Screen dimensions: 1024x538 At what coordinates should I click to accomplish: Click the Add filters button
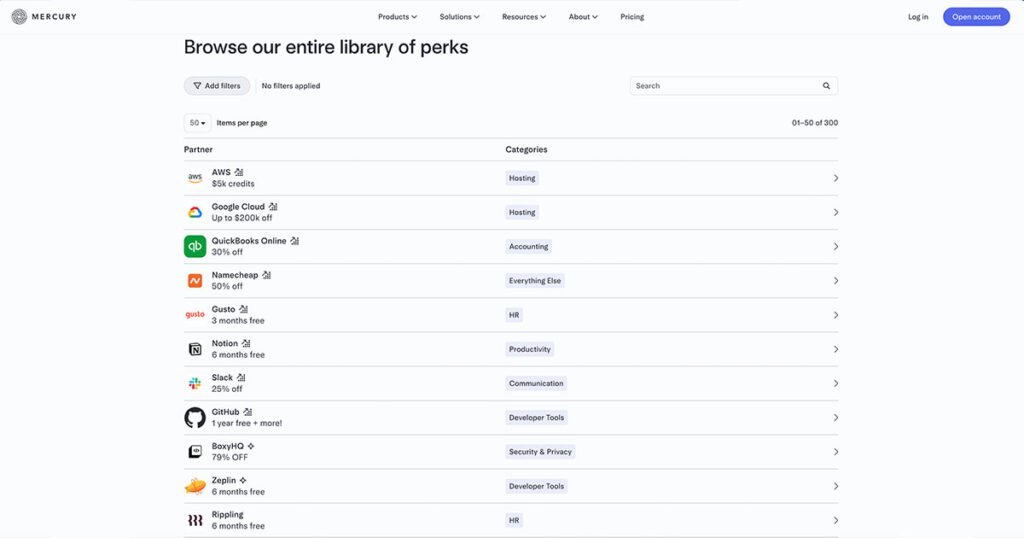[x=217, y=86]
